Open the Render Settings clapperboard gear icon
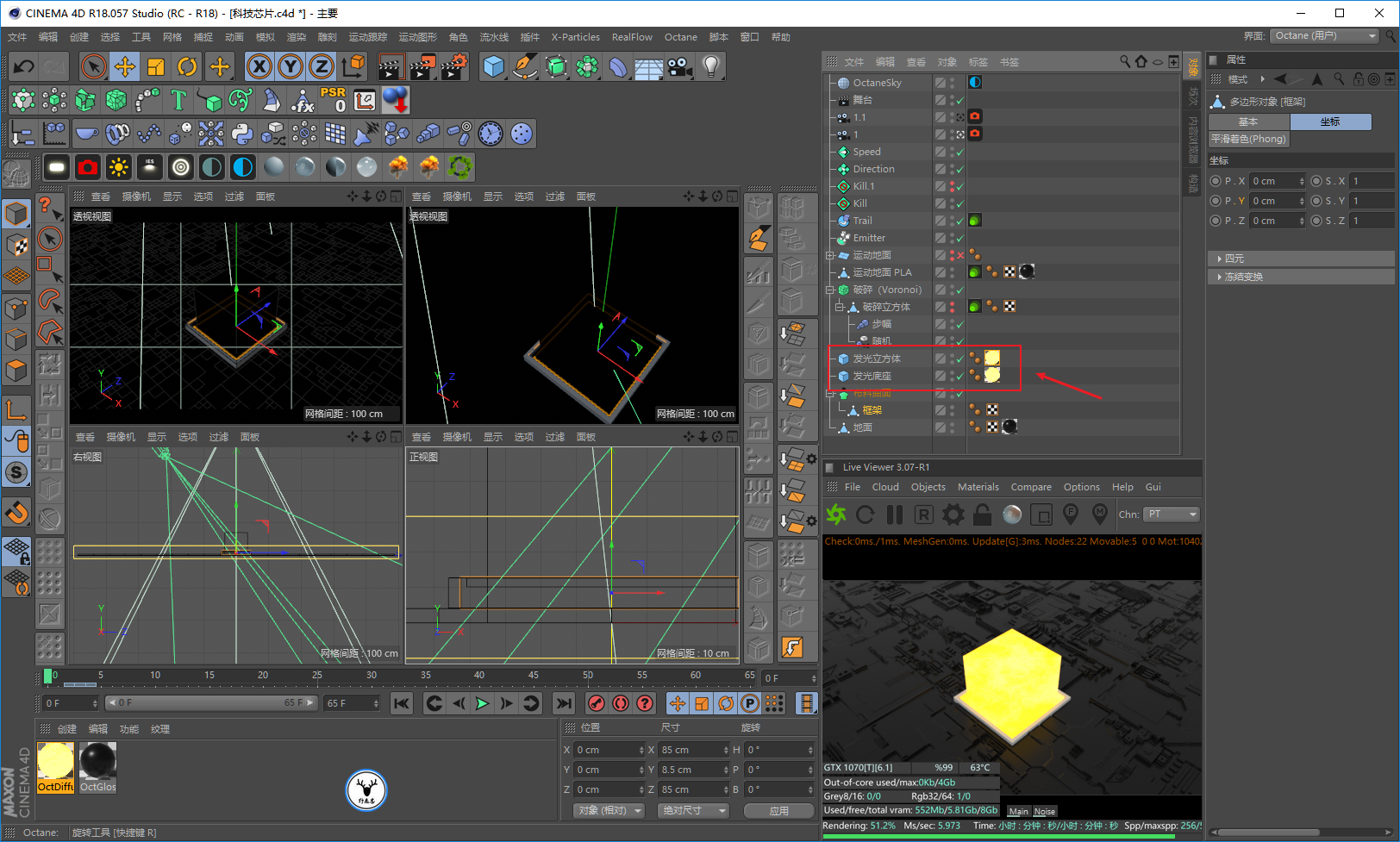Image resolution: width=1400 pixels, height=842 pixels. 454,66
